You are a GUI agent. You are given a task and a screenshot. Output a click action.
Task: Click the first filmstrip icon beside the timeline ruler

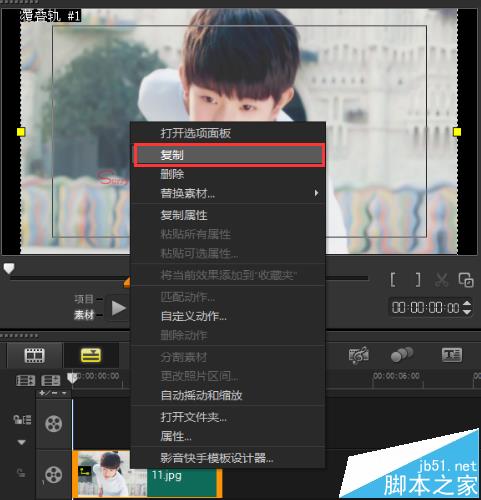pos(26,380)
